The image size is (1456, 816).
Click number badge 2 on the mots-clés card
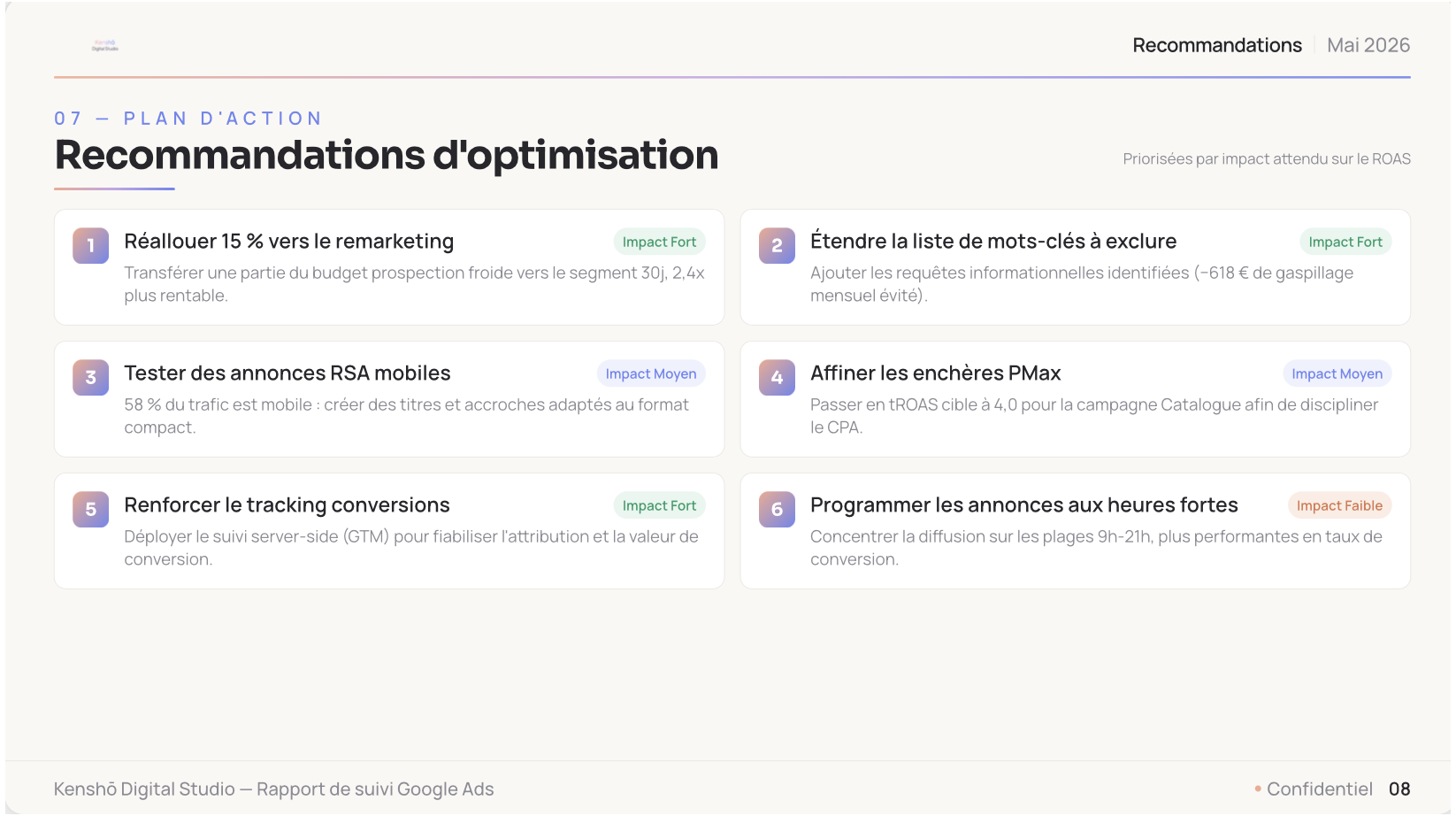pos(777,245)
